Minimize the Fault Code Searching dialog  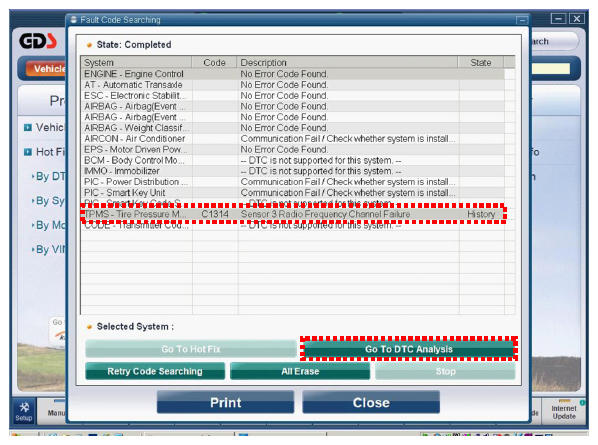pyautogui.click(x=522, y=20)
